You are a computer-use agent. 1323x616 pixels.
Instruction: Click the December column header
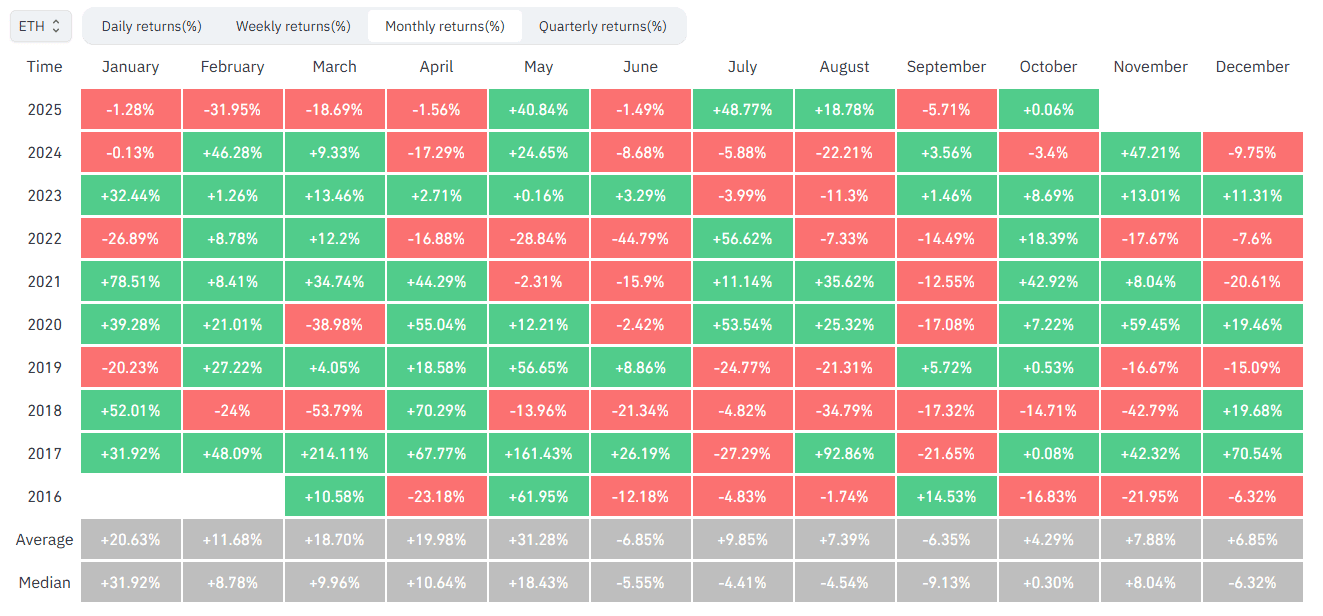pyautogui.click(x=1253, y=67)
